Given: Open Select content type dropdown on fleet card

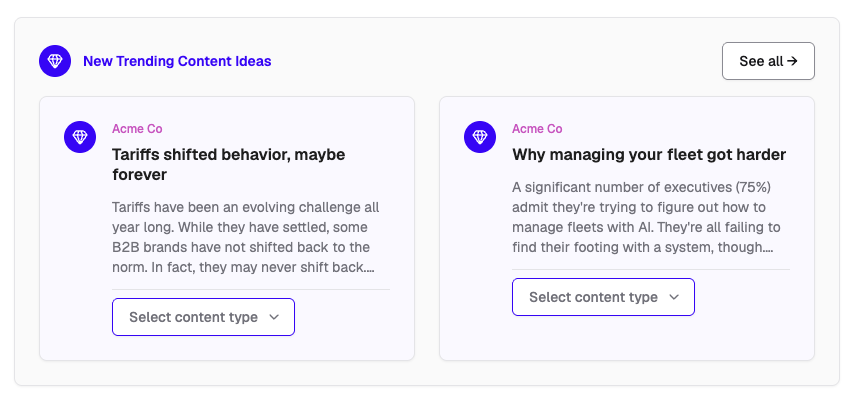Looking at the screenshot, I should point(603,297).
